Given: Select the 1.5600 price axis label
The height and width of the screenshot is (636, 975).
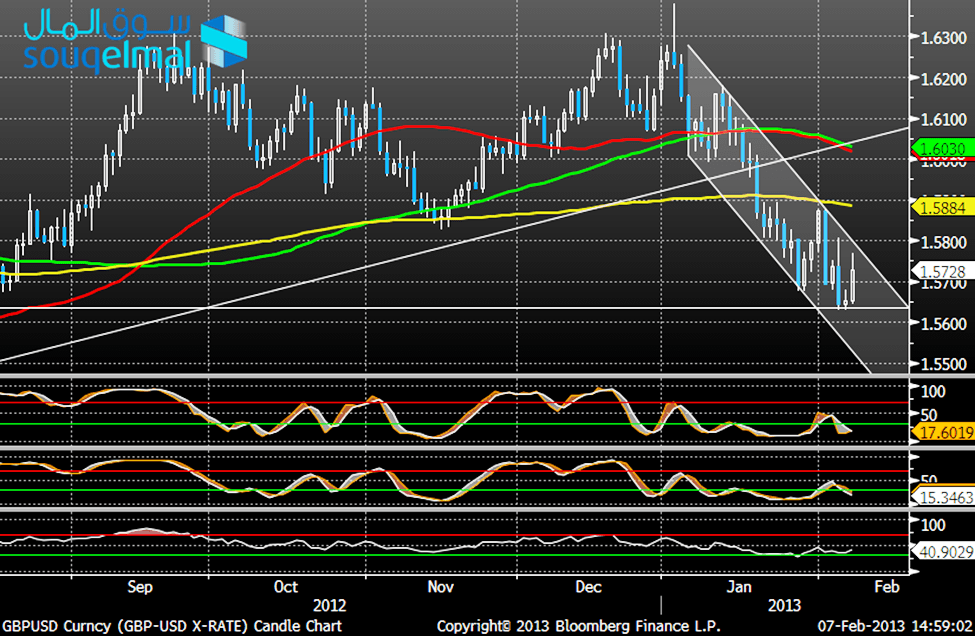Looking at the screenshot, I should 943,323.
